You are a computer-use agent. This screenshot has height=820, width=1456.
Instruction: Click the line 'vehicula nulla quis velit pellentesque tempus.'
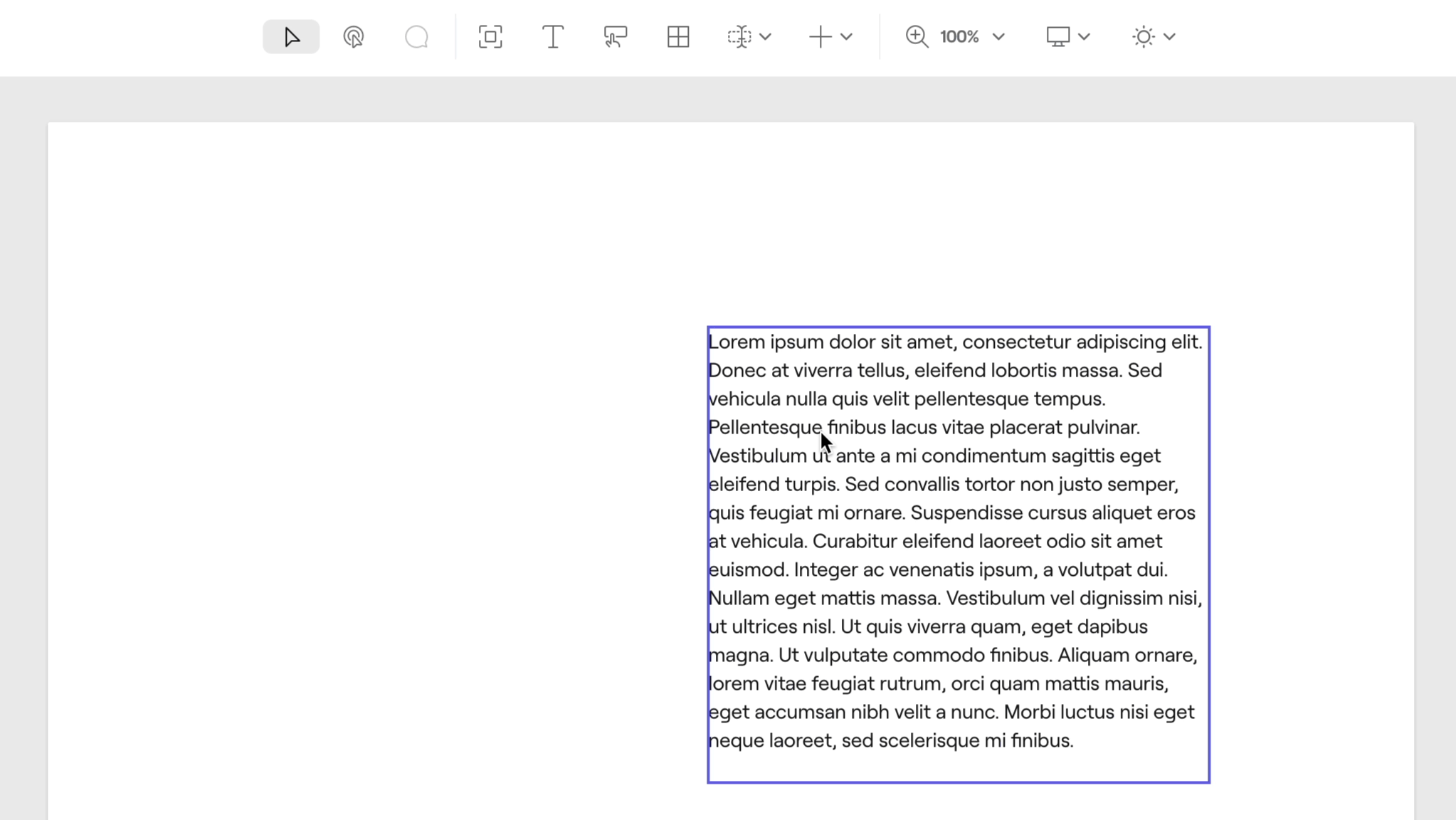907,399
